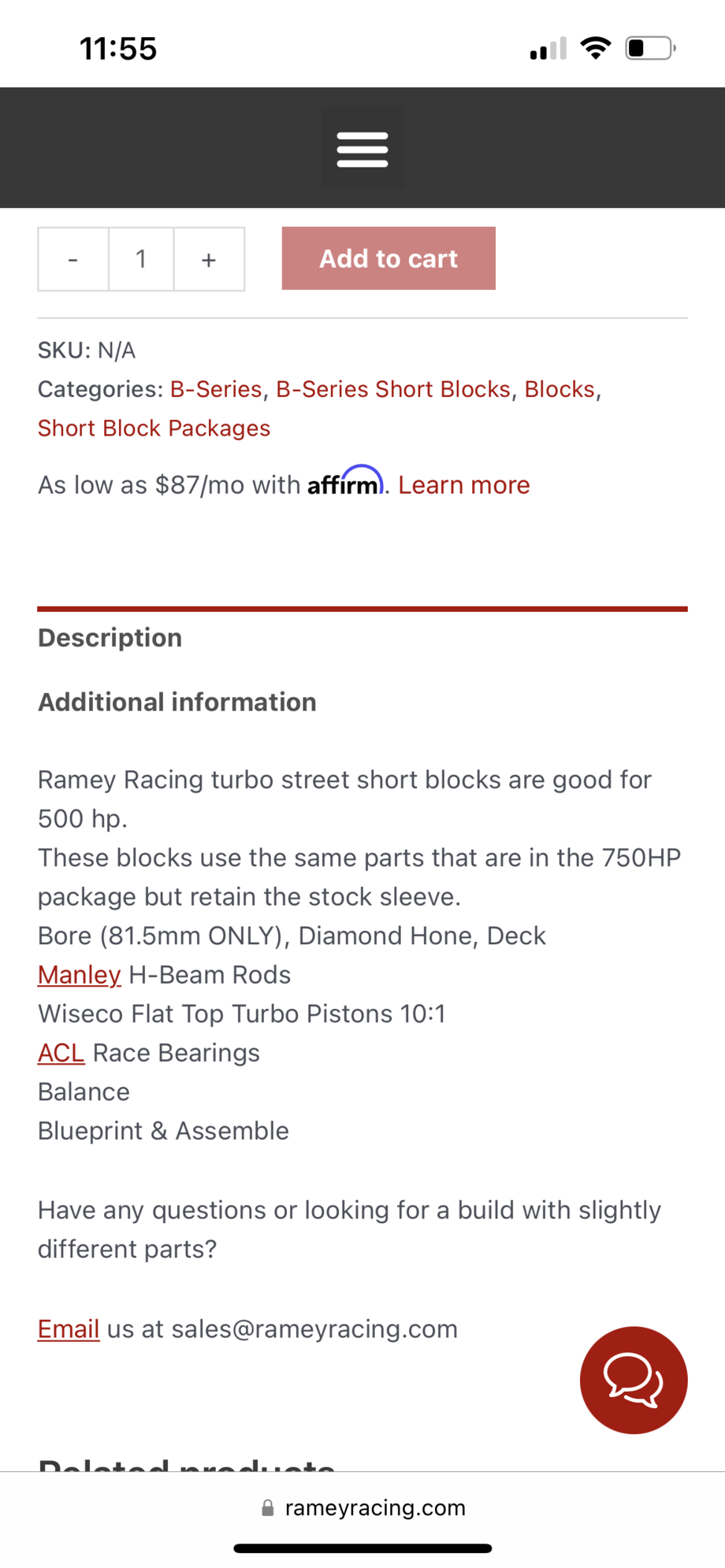Click Learn more about Affirm financing
This screenshot has width=725, height=1568.
pos(463,485)
